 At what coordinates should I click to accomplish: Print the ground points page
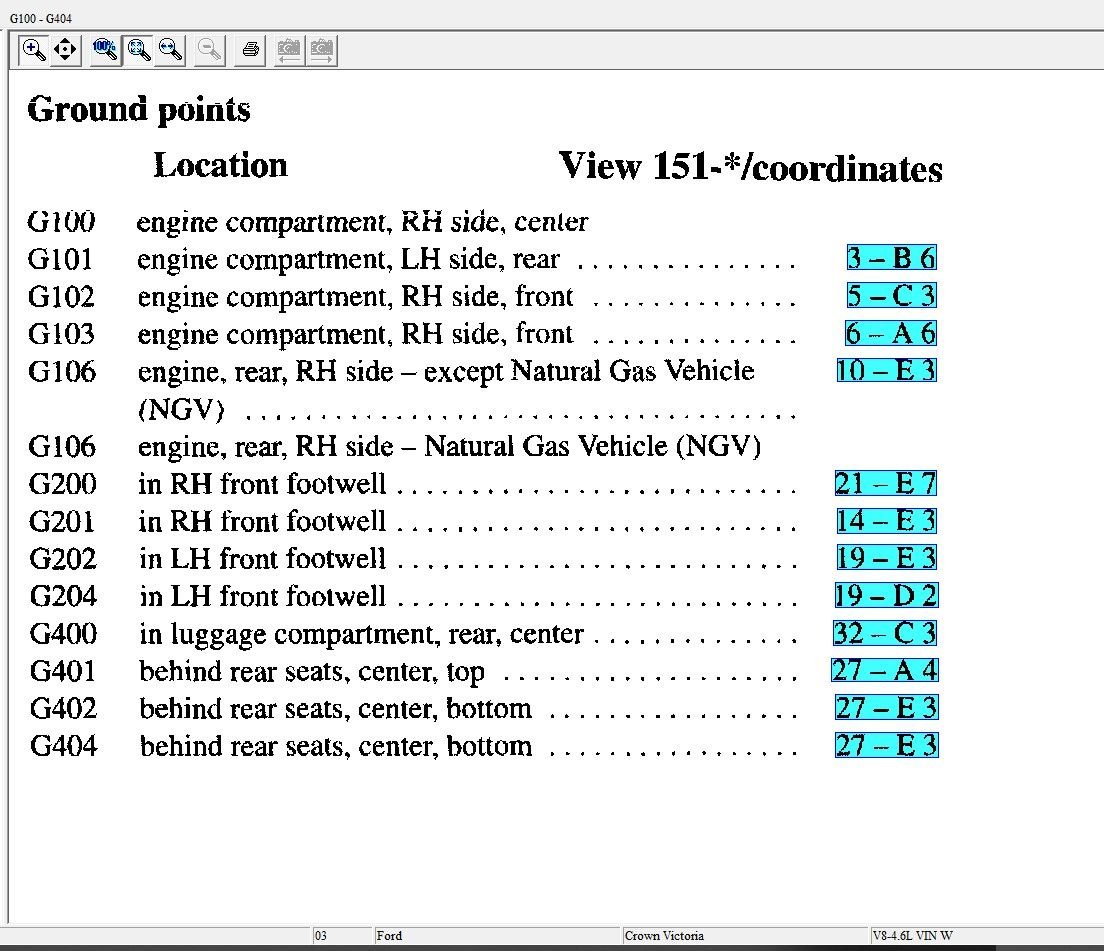coord(250,49)
